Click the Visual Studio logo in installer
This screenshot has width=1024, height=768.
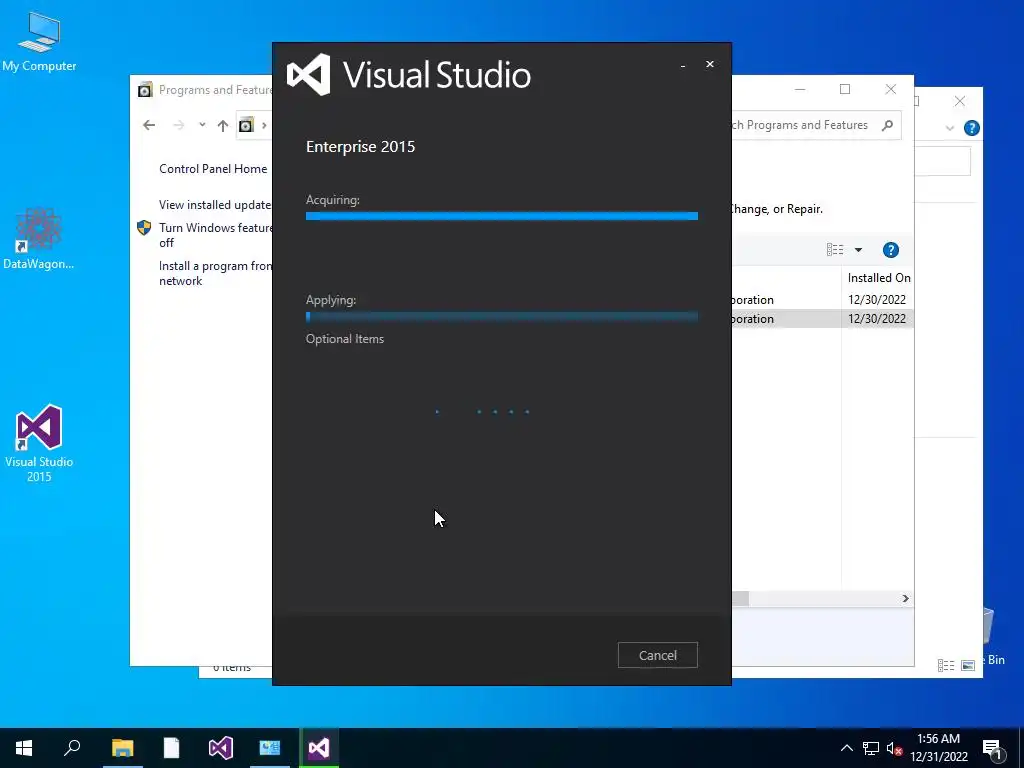[308, 74]
